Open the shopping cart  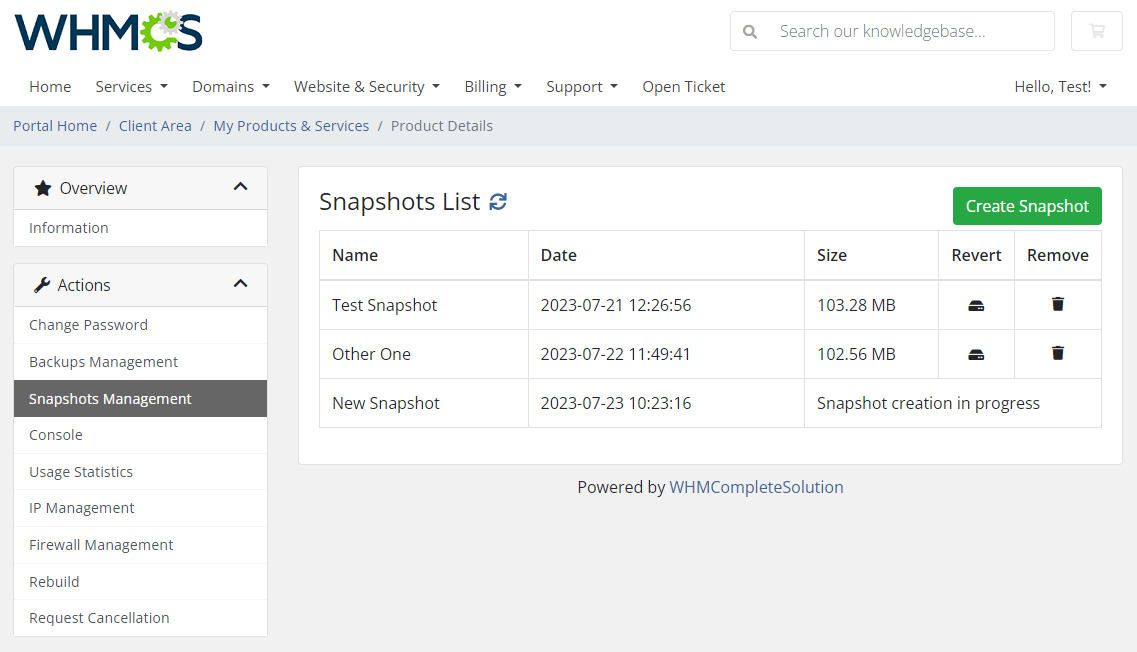(x=1096, y=31)
